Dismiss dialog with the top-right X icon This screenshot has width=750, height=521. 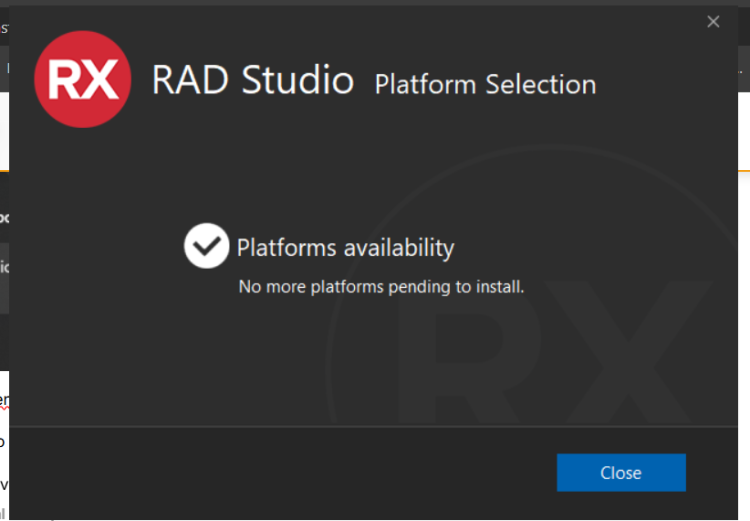coord(713,22)
